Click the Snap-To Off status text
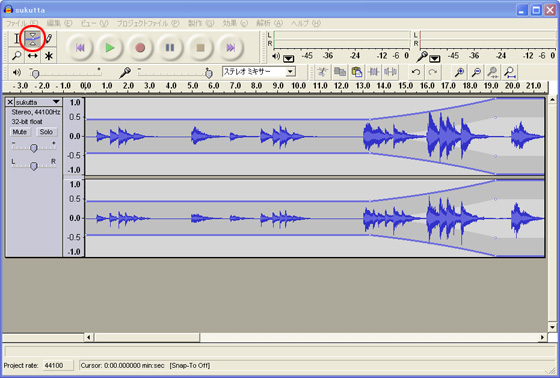 pyautogui.click(x=190, y=365)
